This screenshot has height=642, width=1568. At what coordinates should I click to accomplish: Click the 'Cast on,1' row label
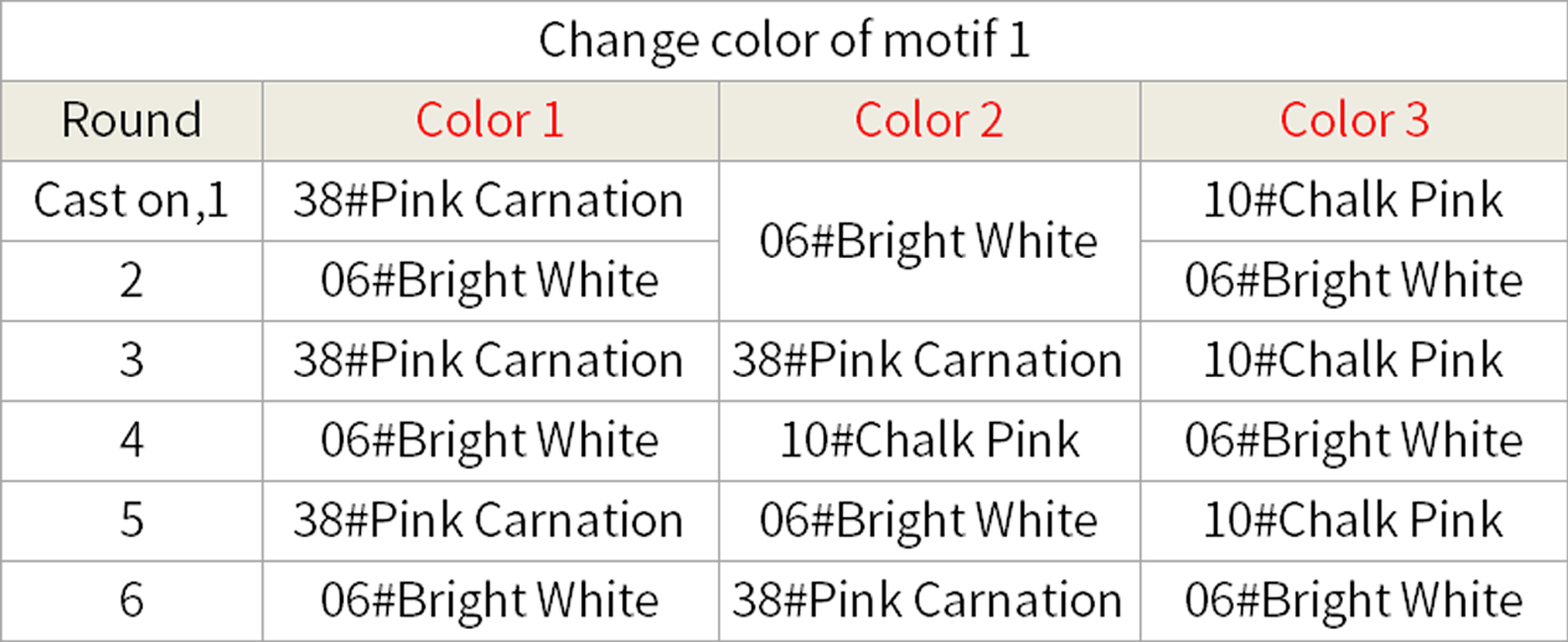132,201
